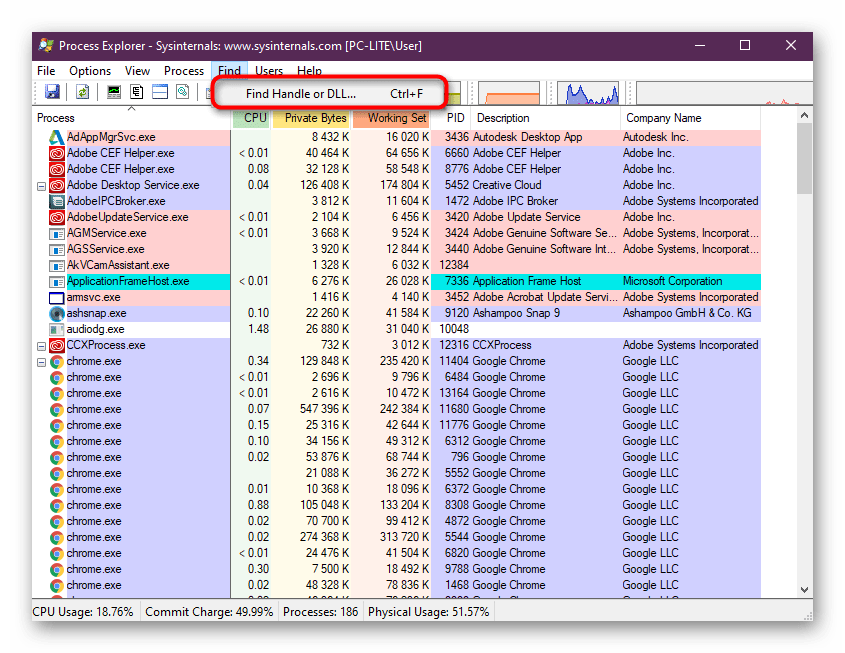This screenshot has height=653, width=845.
Task: Click the blue CPU usage history graph
Action: point(588,93)
